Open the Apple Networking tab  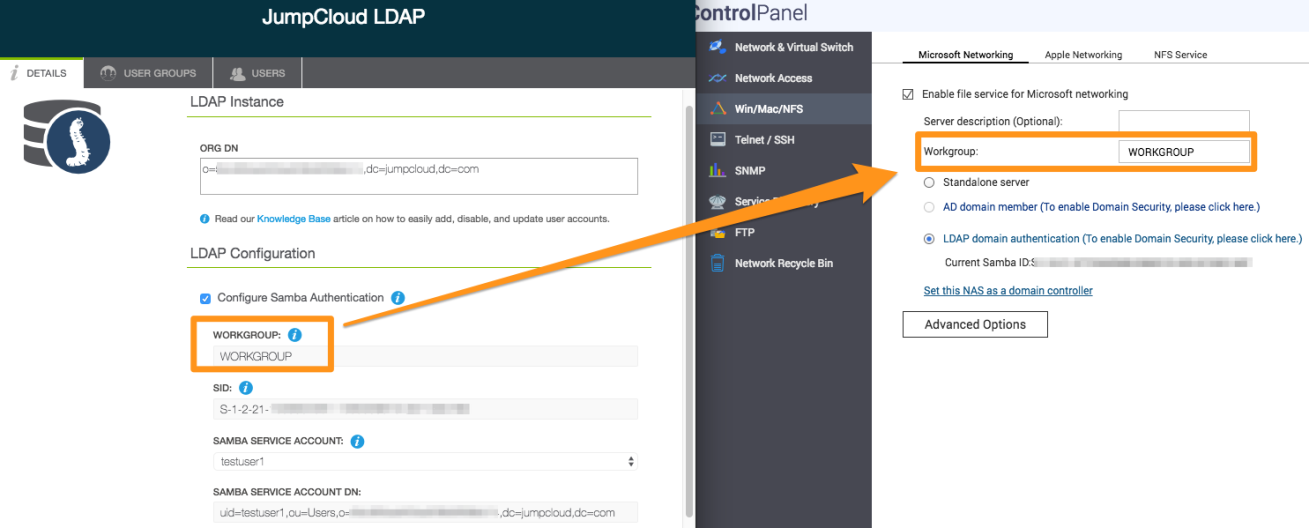click(1083, 55)
